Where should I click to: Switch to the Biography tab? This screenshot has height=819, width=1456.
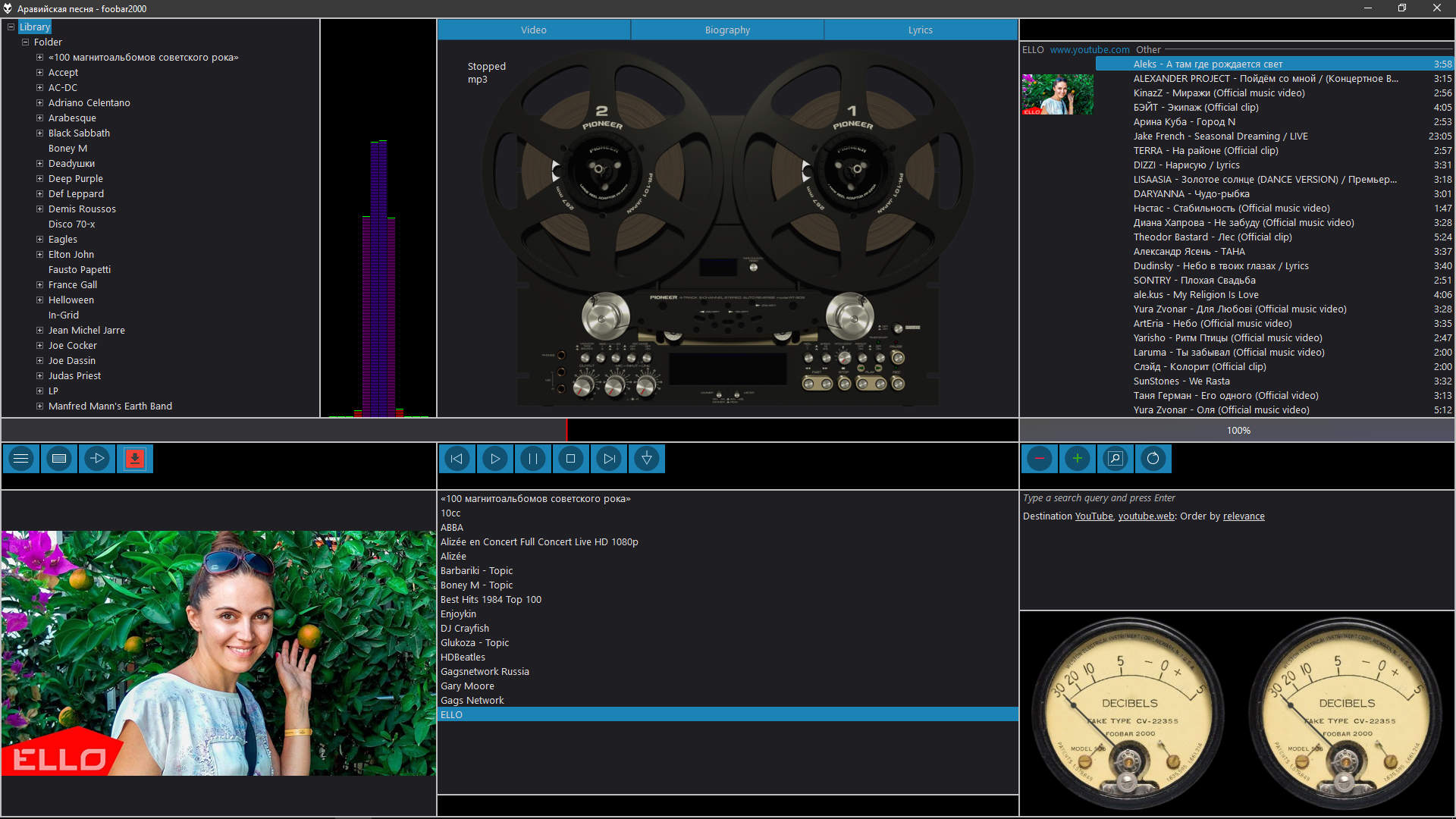tap(726, 30)
